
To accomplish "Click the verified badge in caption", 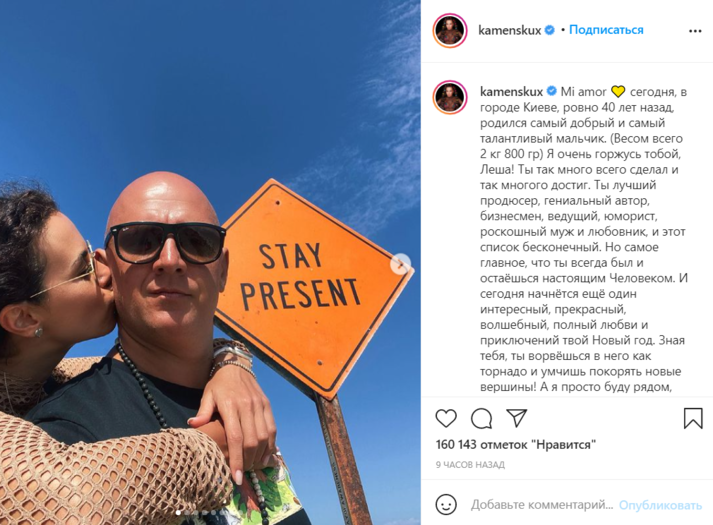I will pos(551,91).
